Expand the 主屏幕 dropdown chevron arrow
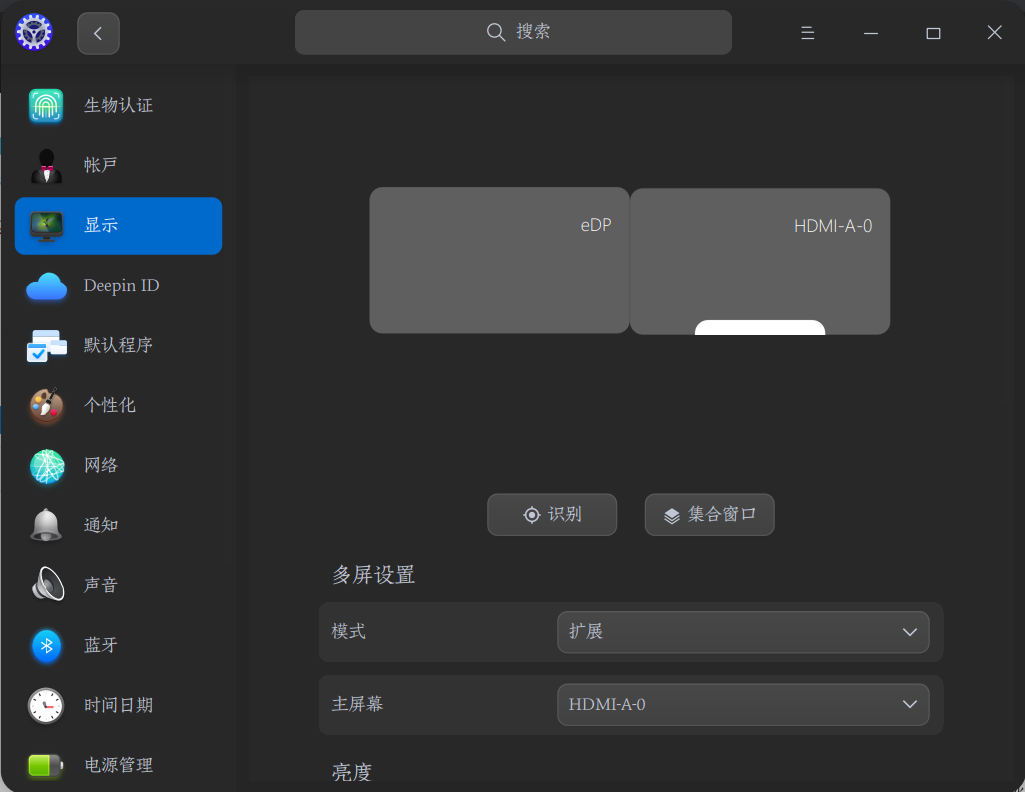1025x792 pixels. (x=909, y=704)
